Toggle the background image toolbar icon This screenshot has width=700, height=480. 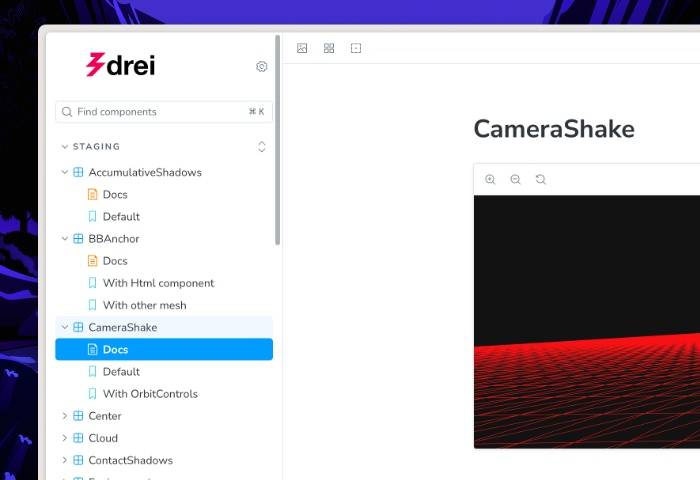point(302,48)
